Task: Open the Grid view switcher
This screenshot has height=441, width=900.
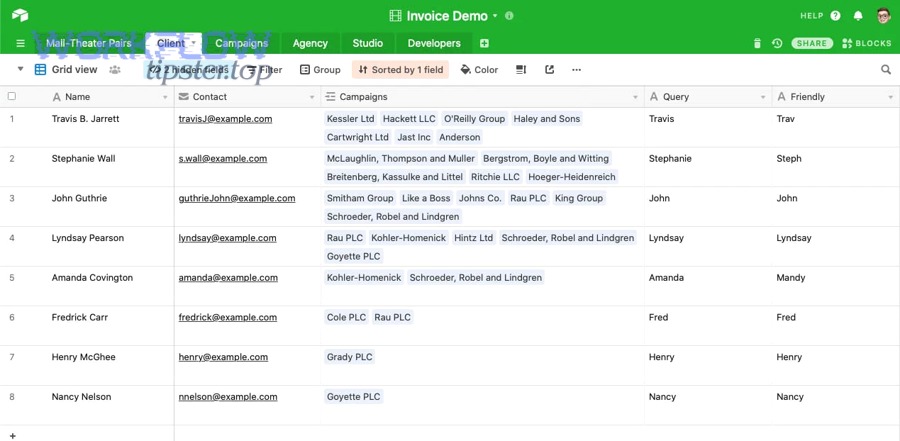Action: 66,69
